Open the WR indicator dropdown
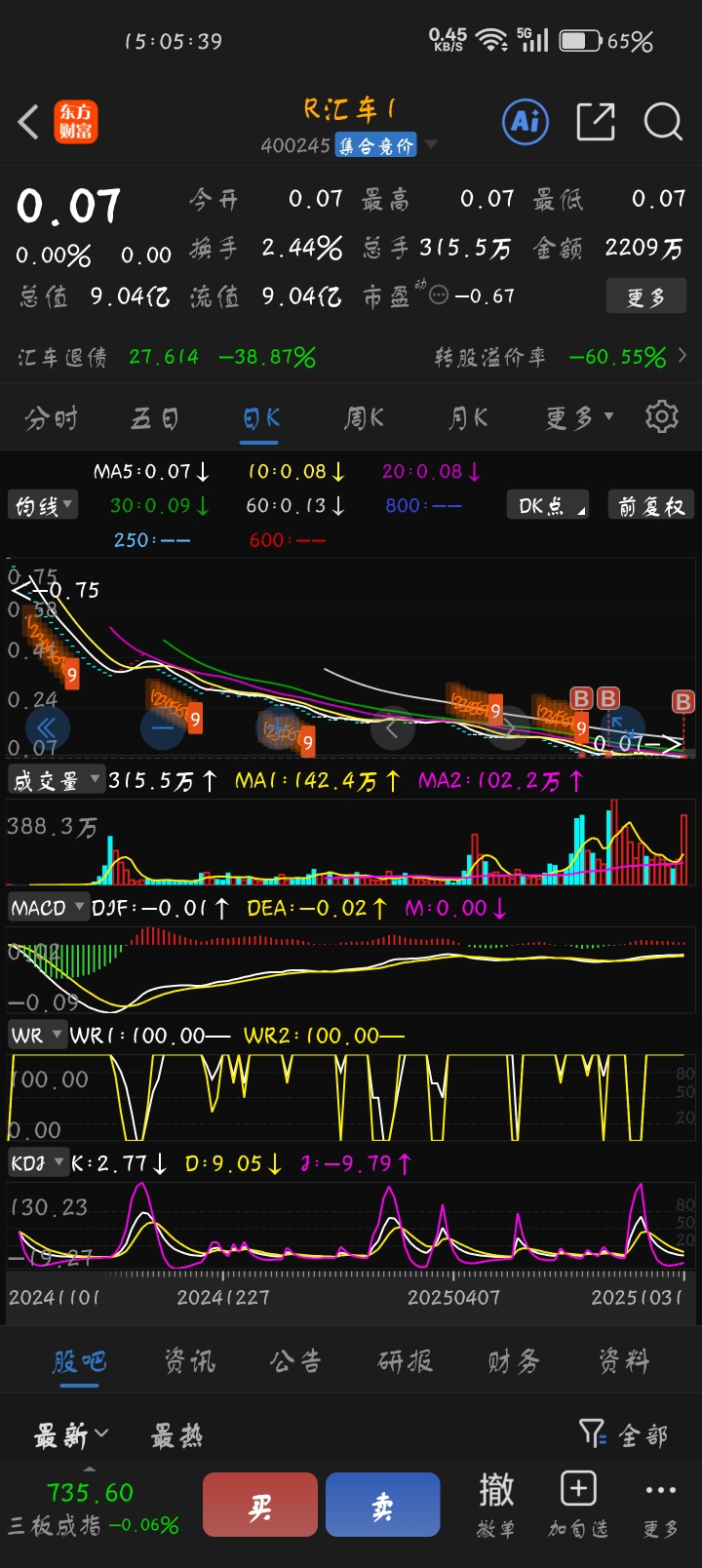Viewport: 702px width, 1568px height. [37, 1035]
